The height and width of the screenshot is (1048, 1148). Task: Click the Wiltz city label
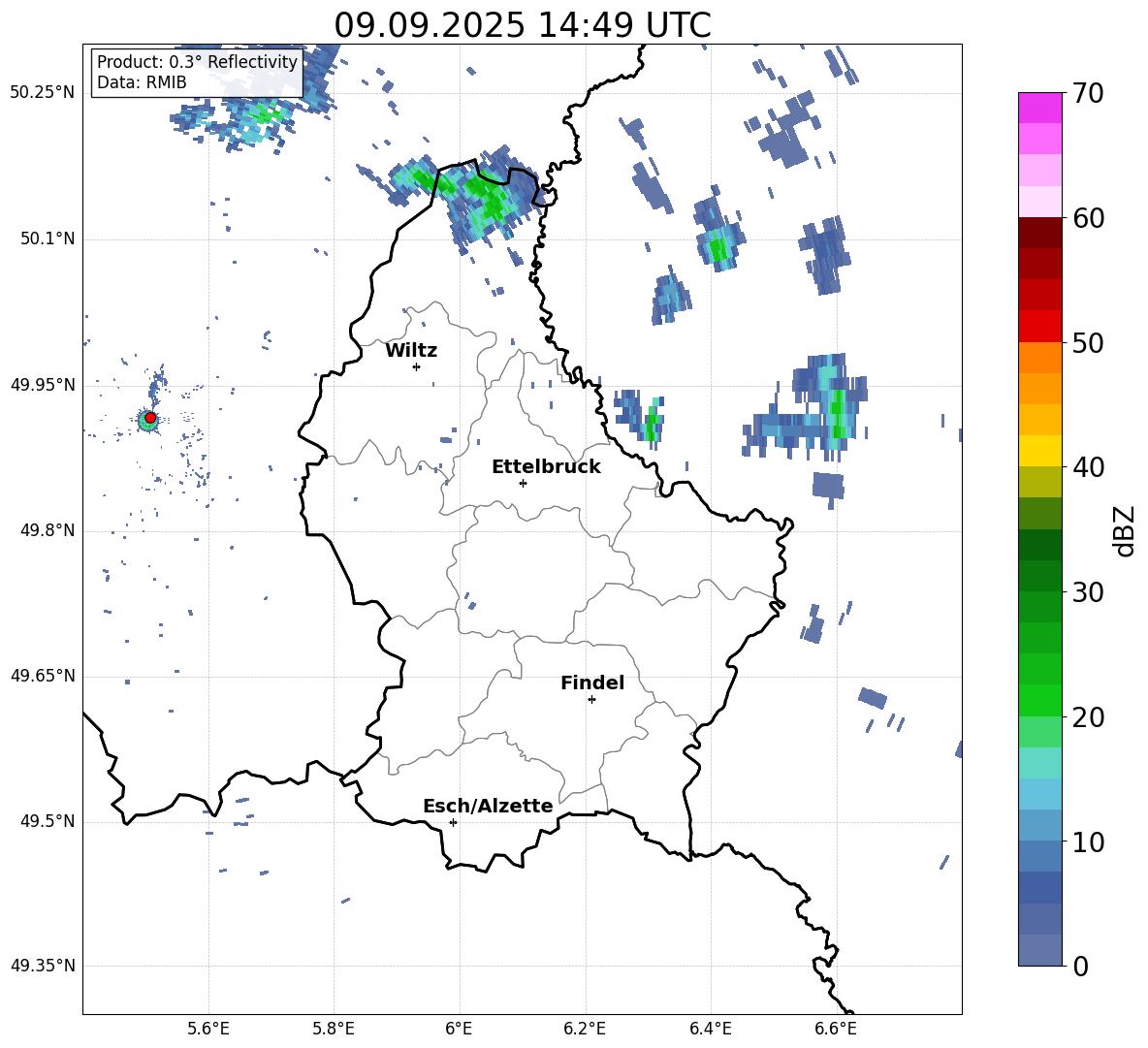coord(411,351)
